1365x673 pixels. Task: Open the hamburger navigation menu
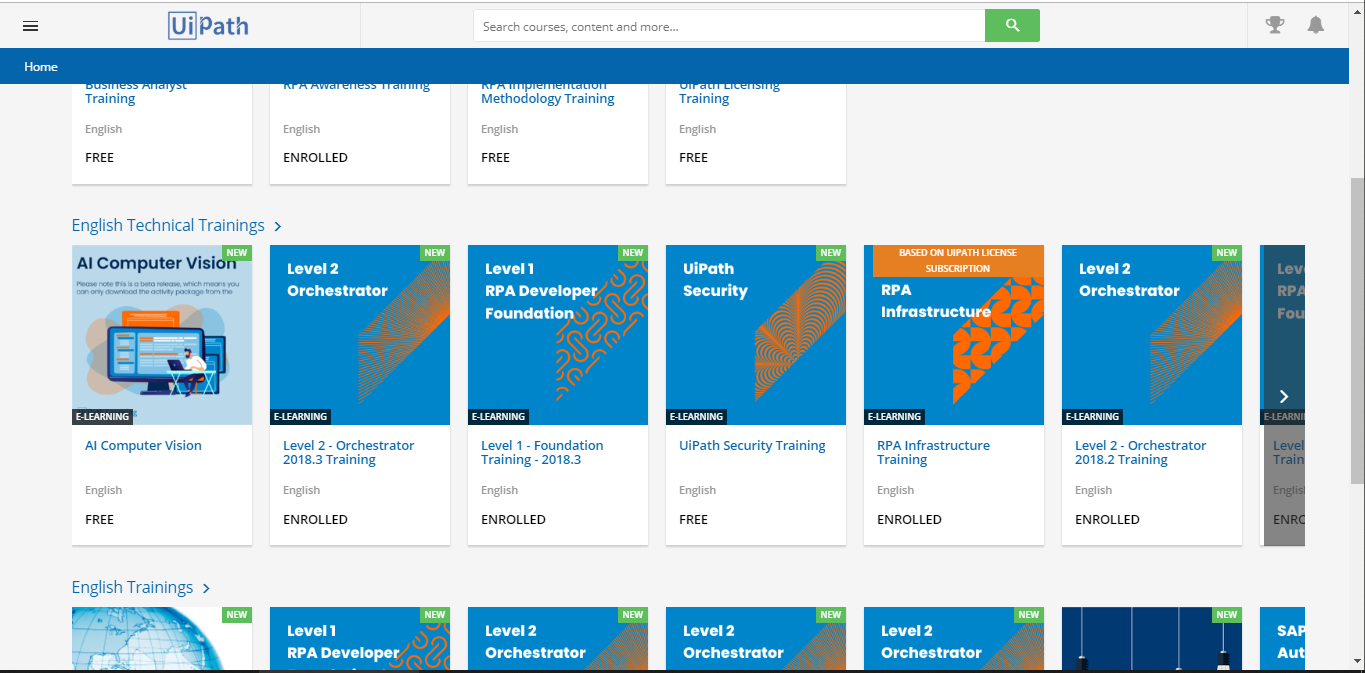30,26
